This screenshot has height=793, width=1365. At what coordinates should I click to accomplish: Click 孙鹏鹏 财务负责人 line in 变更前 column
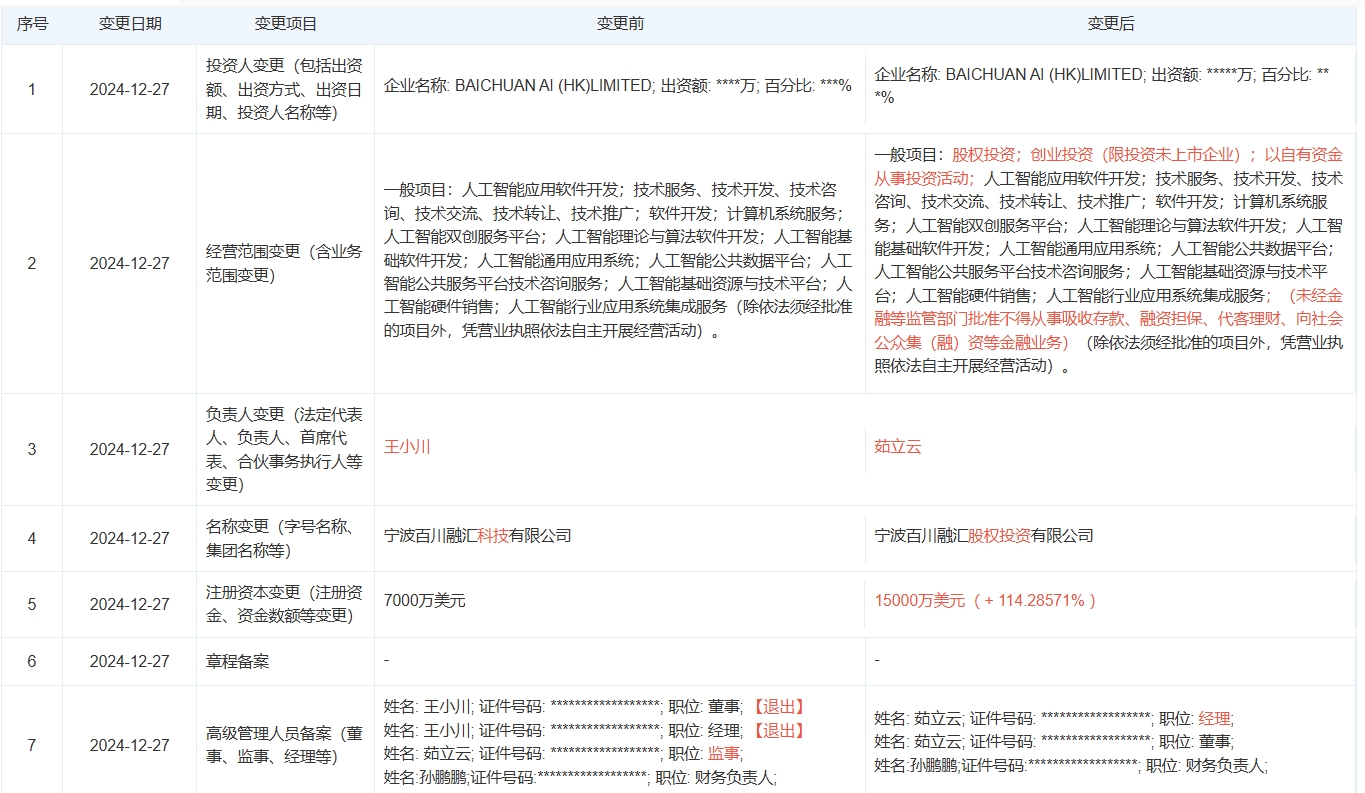(580, 777)
